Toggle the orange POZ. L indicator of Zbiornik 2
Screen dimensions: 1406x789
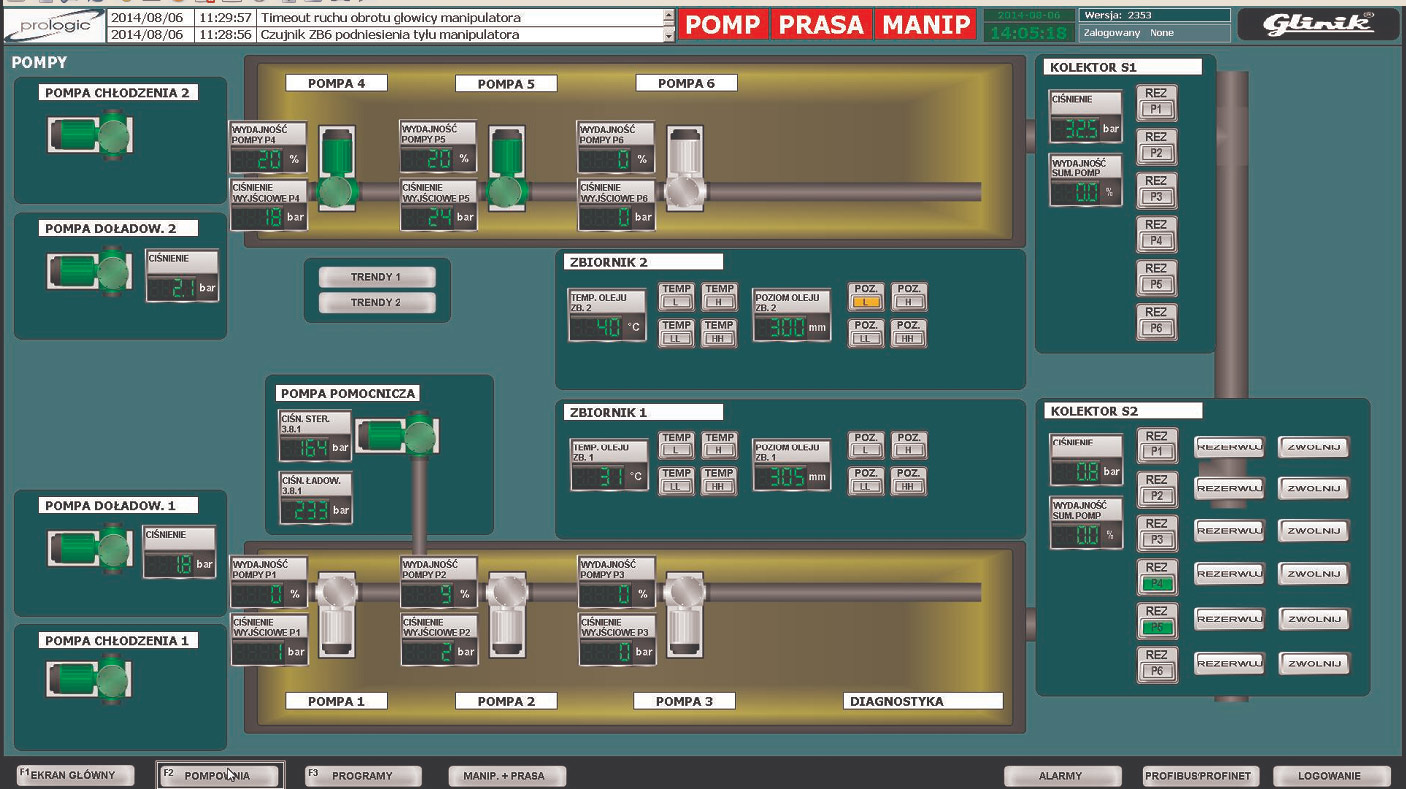pyautogui.click(x=866, y=296)
